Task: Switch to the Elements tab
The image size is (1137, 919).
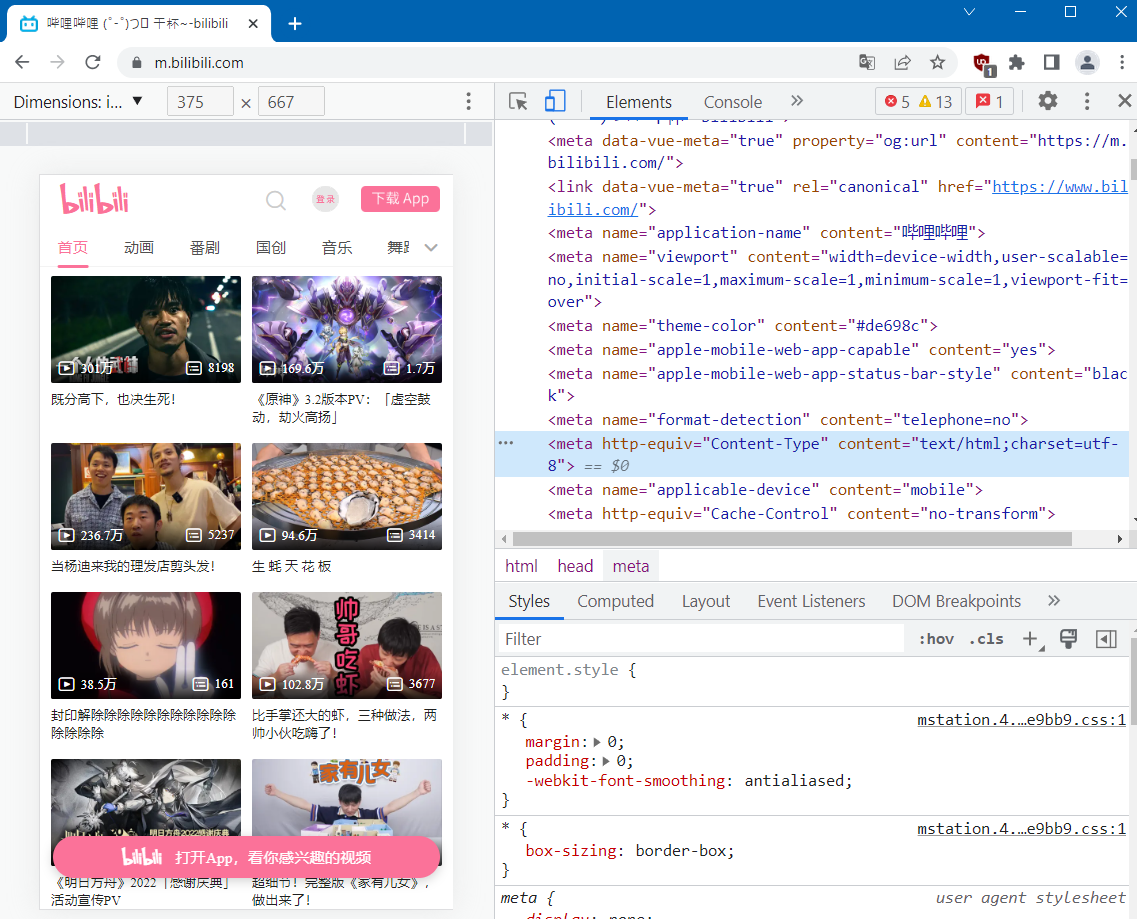Action: 639,102
